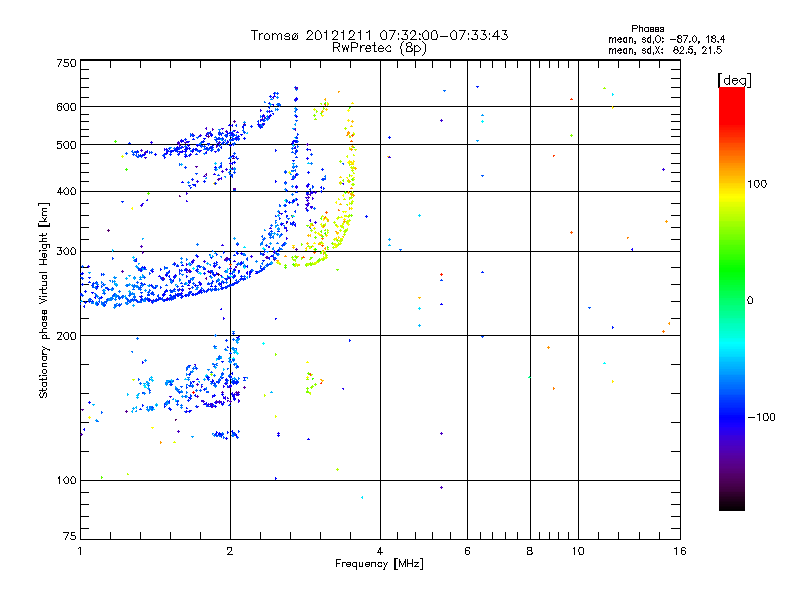The width and height of the screenshot is (800, 600).
Task: Click the colorbar at the blue -100 level
Action: pos(732,417)
